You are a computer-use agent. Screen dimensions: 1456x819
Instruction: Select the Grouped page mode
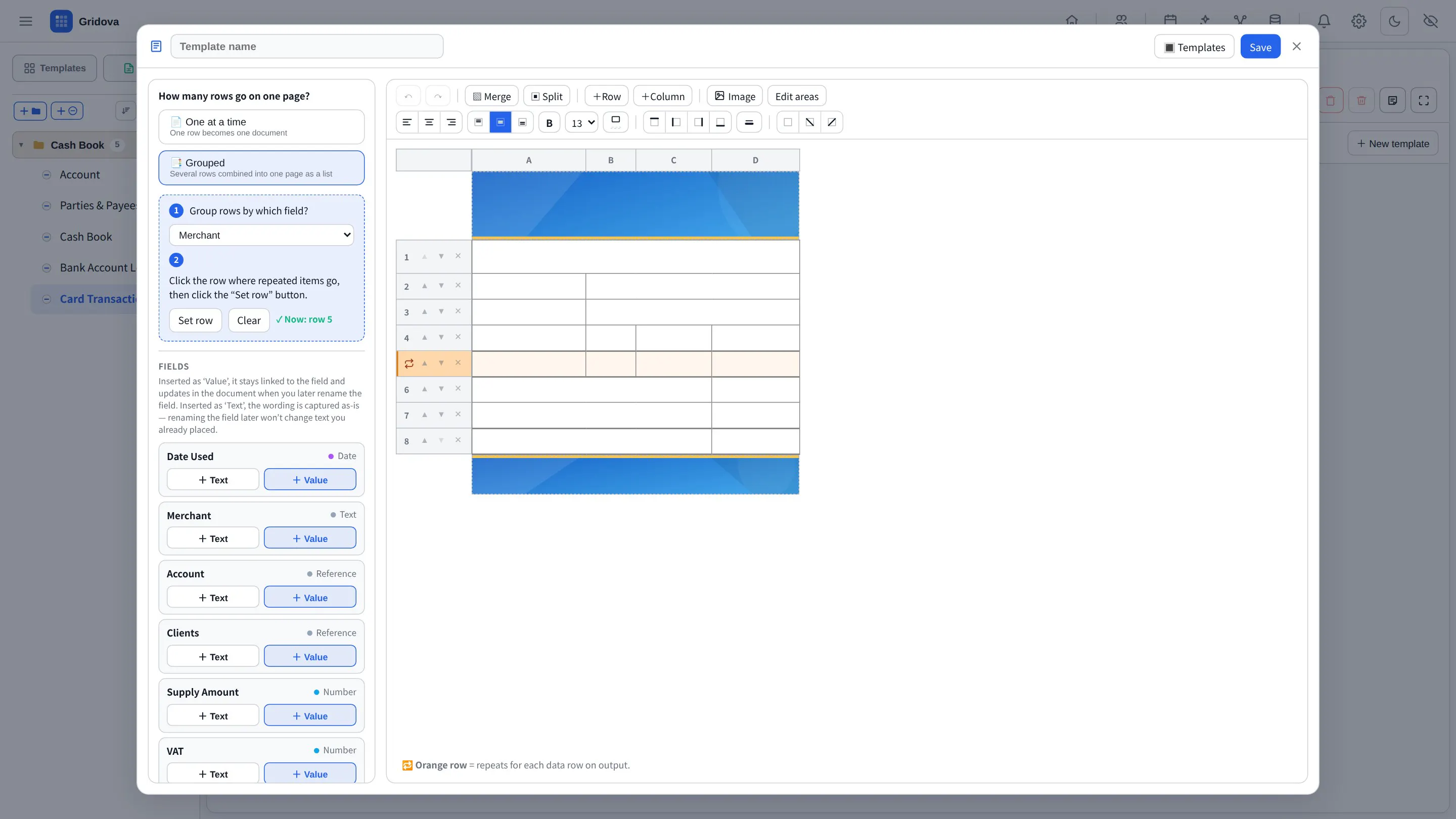coord(261,167)
